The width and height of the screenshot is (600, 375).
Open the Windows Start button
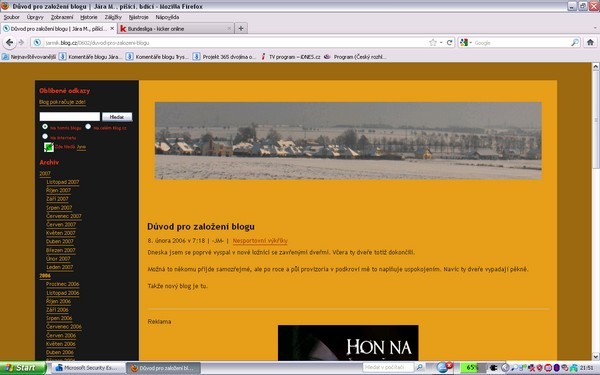(x=22, y=368)
